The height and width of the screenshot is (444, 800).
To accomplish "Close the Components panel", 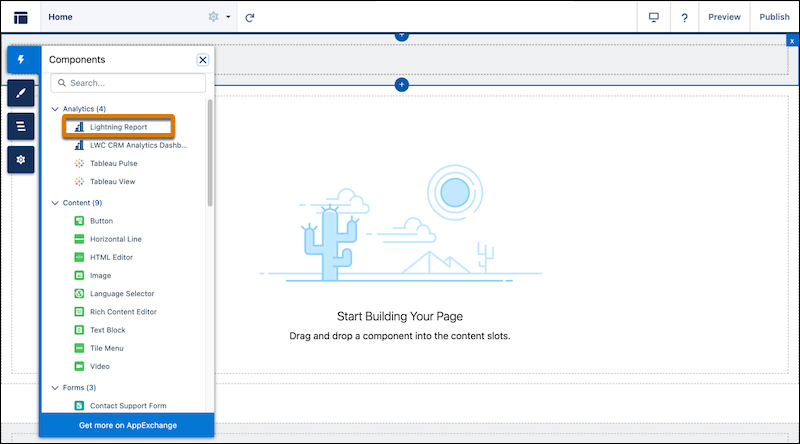I will click(203, 60).
